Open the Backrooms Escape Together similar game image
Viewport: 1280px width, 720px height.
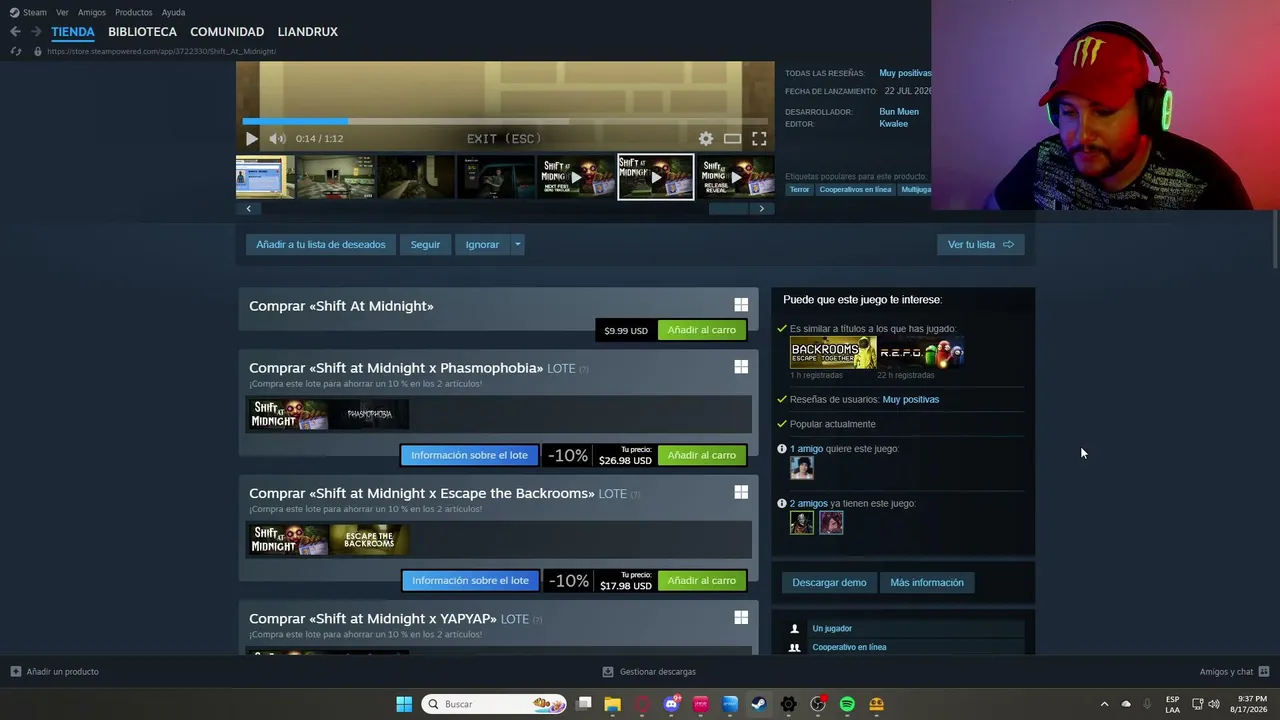pos(833,353)
